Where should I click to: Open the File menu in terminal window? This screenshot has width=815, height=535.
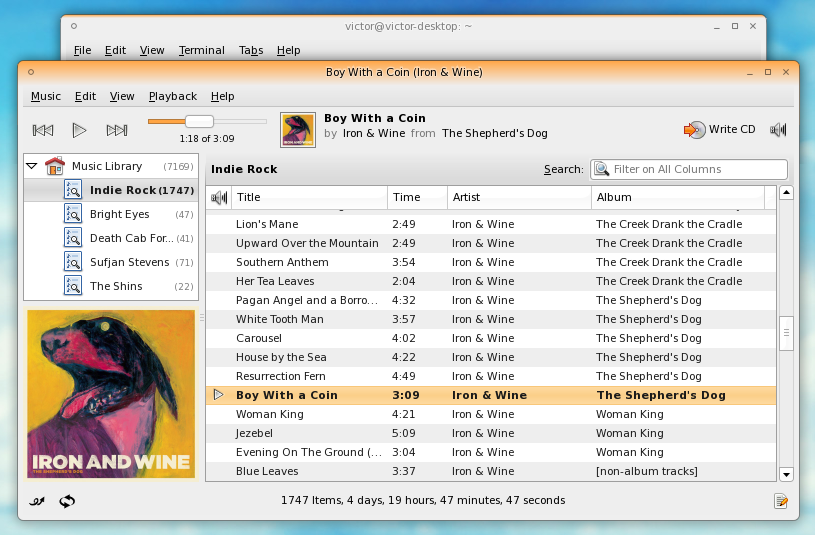click(82, 50)
